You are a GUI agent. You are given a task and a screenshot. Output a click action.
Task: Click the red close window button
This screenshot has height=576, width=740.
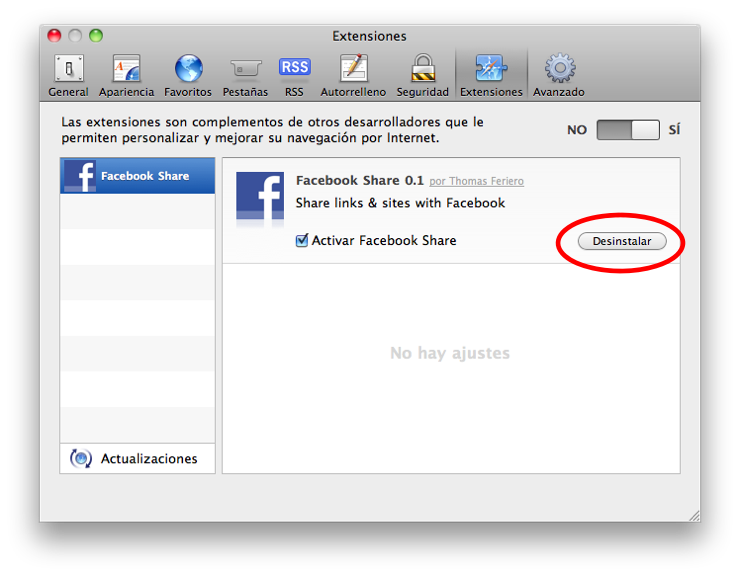(x=54, y=35)
